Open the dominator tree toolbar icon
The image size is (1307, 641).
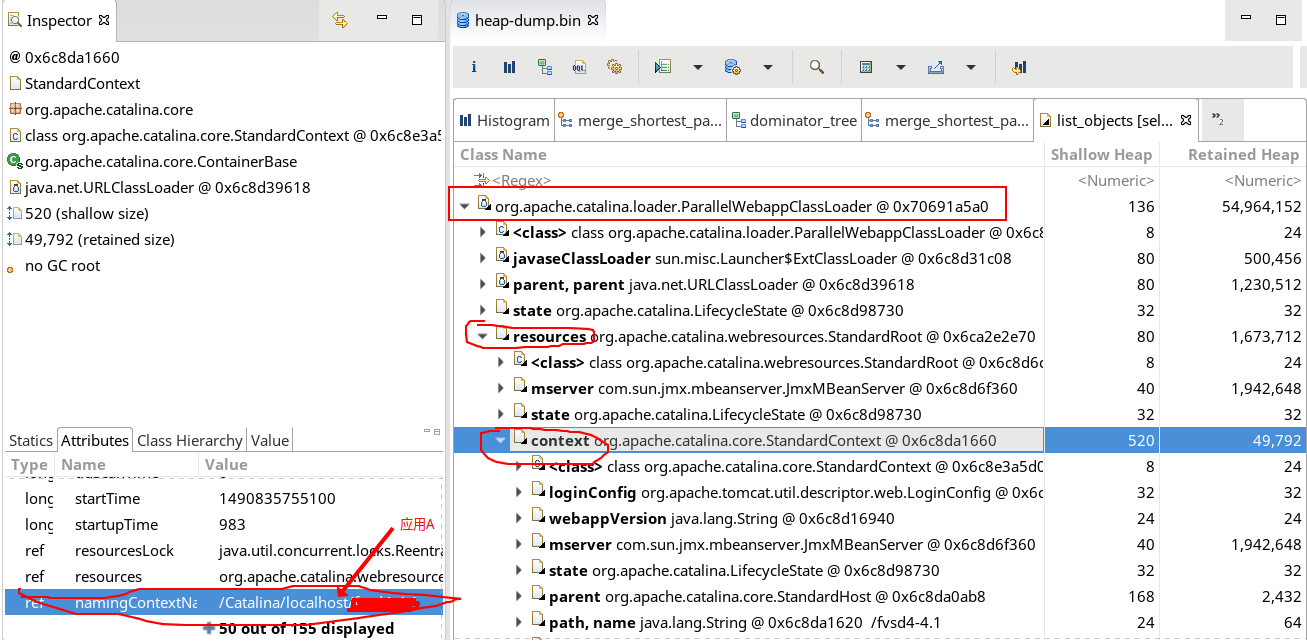(x=544, y=67)
